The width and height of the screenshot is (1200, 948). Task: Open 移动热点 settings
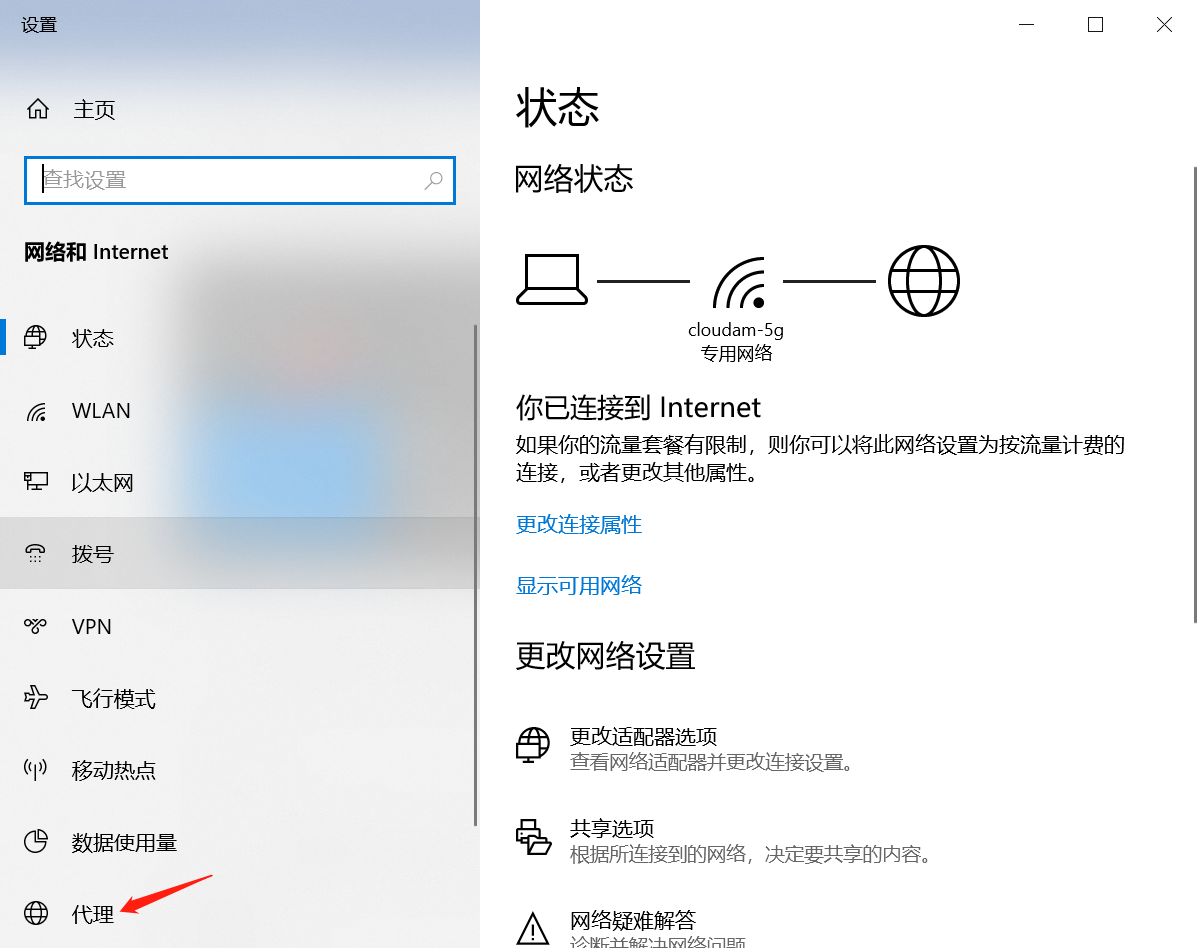(x=239, y=770)
